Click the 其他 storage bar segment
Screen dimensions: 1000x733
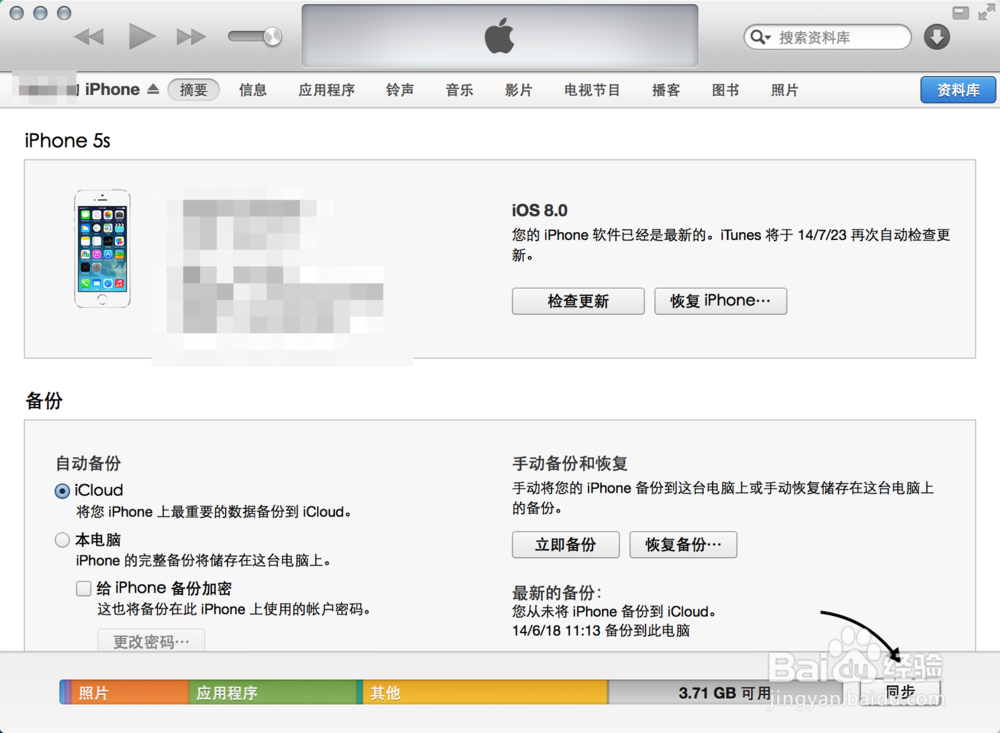pos(485,692)
